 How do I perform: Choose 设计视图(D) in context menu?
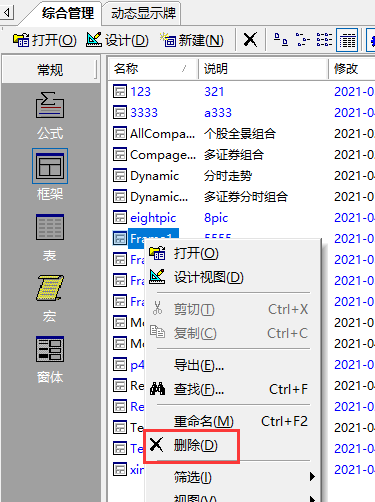pos(232,277)
